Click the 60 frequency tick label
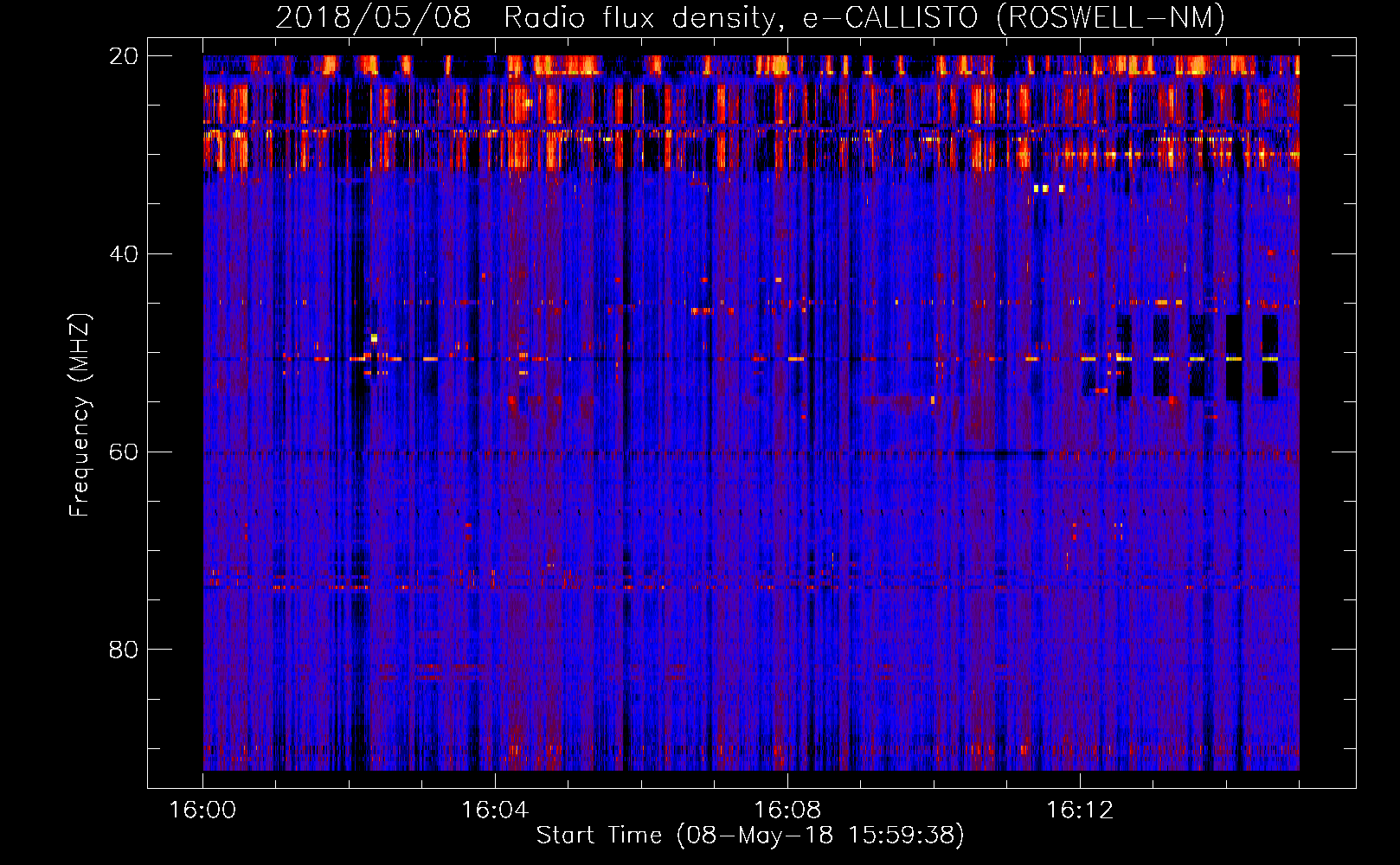The image size is (1400, 865). [x=123, y=452]
